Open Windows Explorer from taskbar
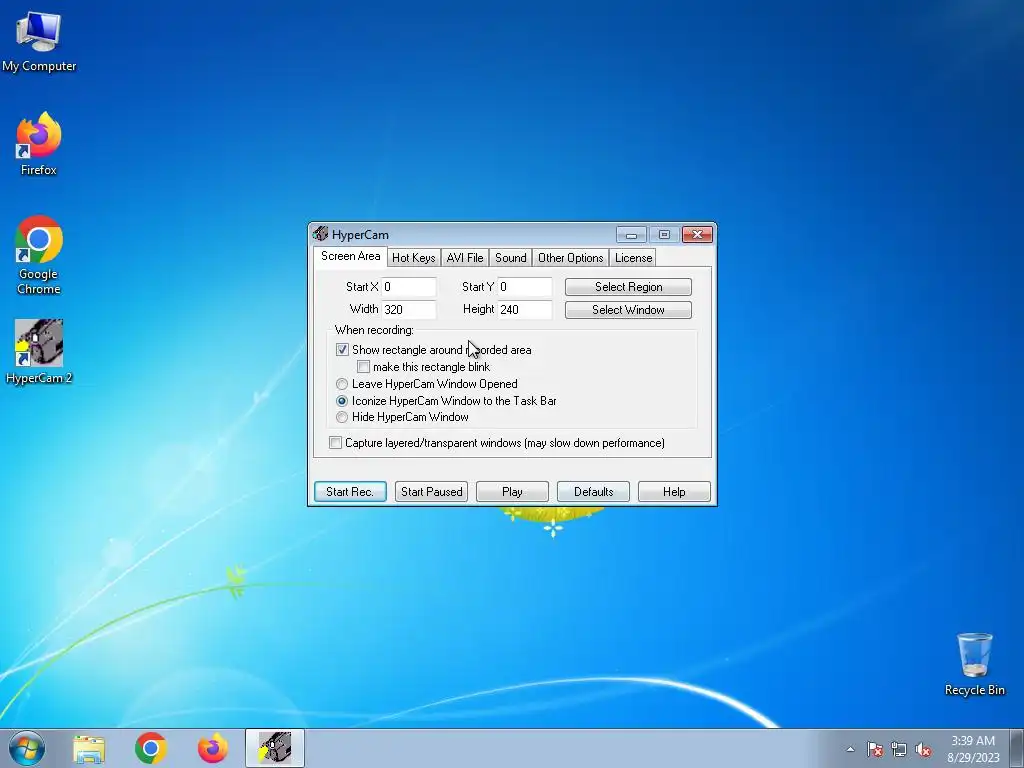 point(89,748)
